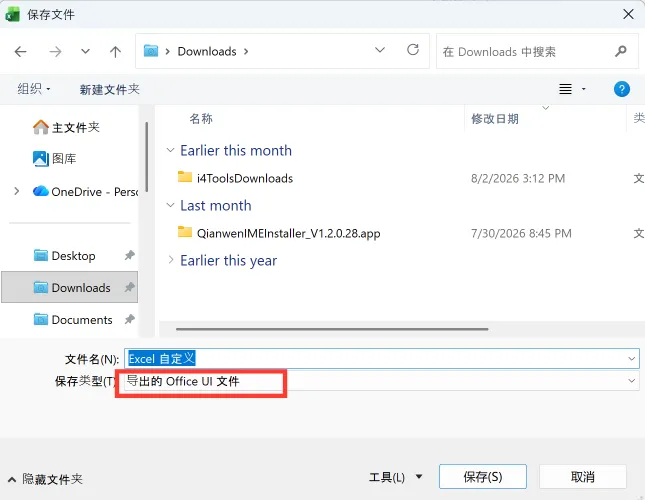Expand the OneDrive tree node
The height and width of the screenshot is (500, 645).
point(16,191)
